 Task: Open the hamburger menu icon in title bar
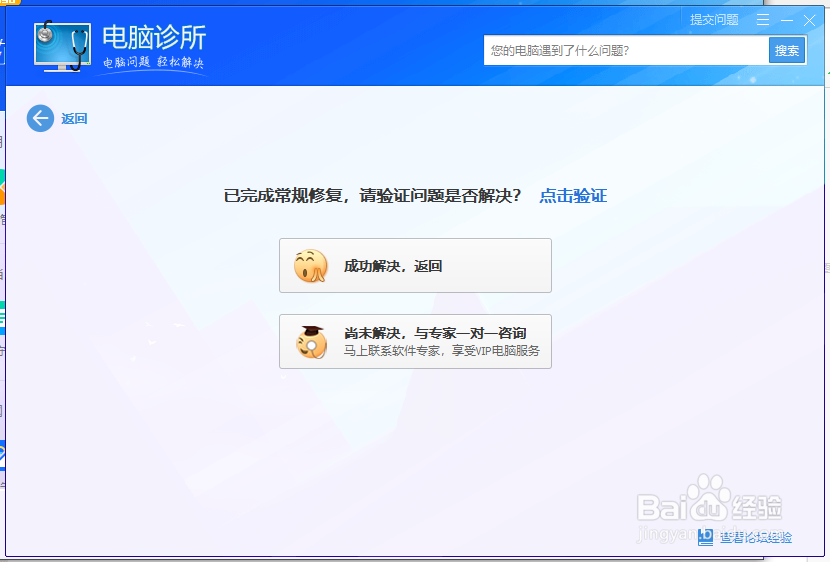[x=763, y=20]
